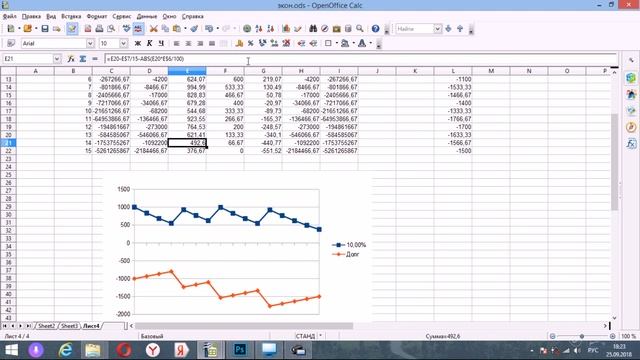Open the Вставка menu
The width and height of the screenshot is (640, 360).
(71, 17)
